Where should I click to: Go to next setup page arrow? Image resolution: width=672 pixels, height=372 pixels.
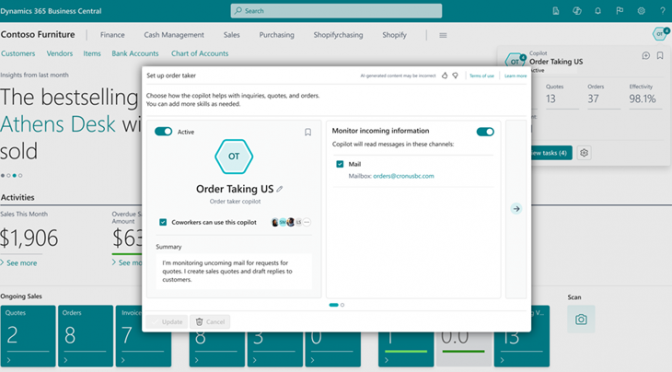click(x=516, y=209)
